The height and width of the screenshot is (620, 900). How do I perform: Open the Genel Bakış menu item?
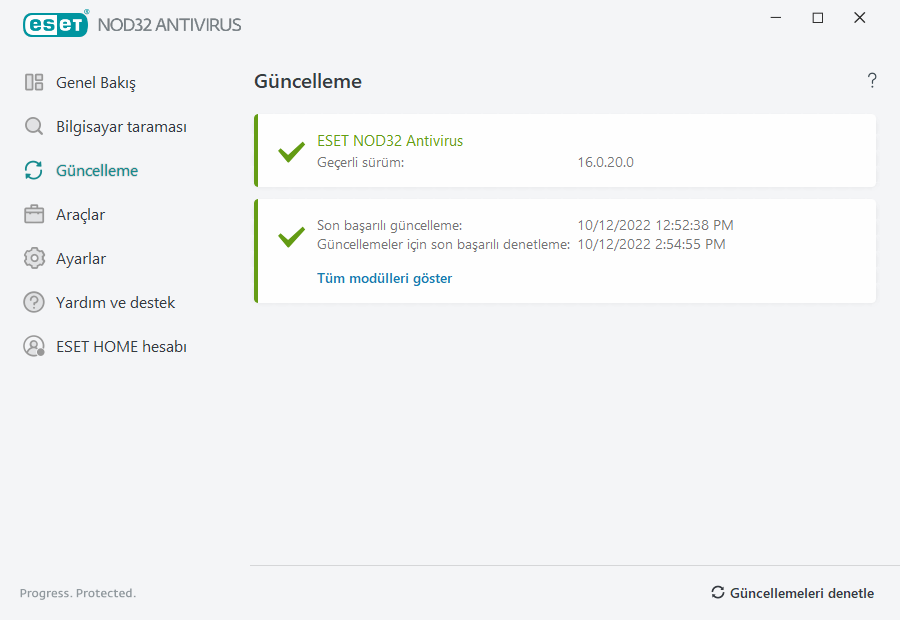[96, 83]
